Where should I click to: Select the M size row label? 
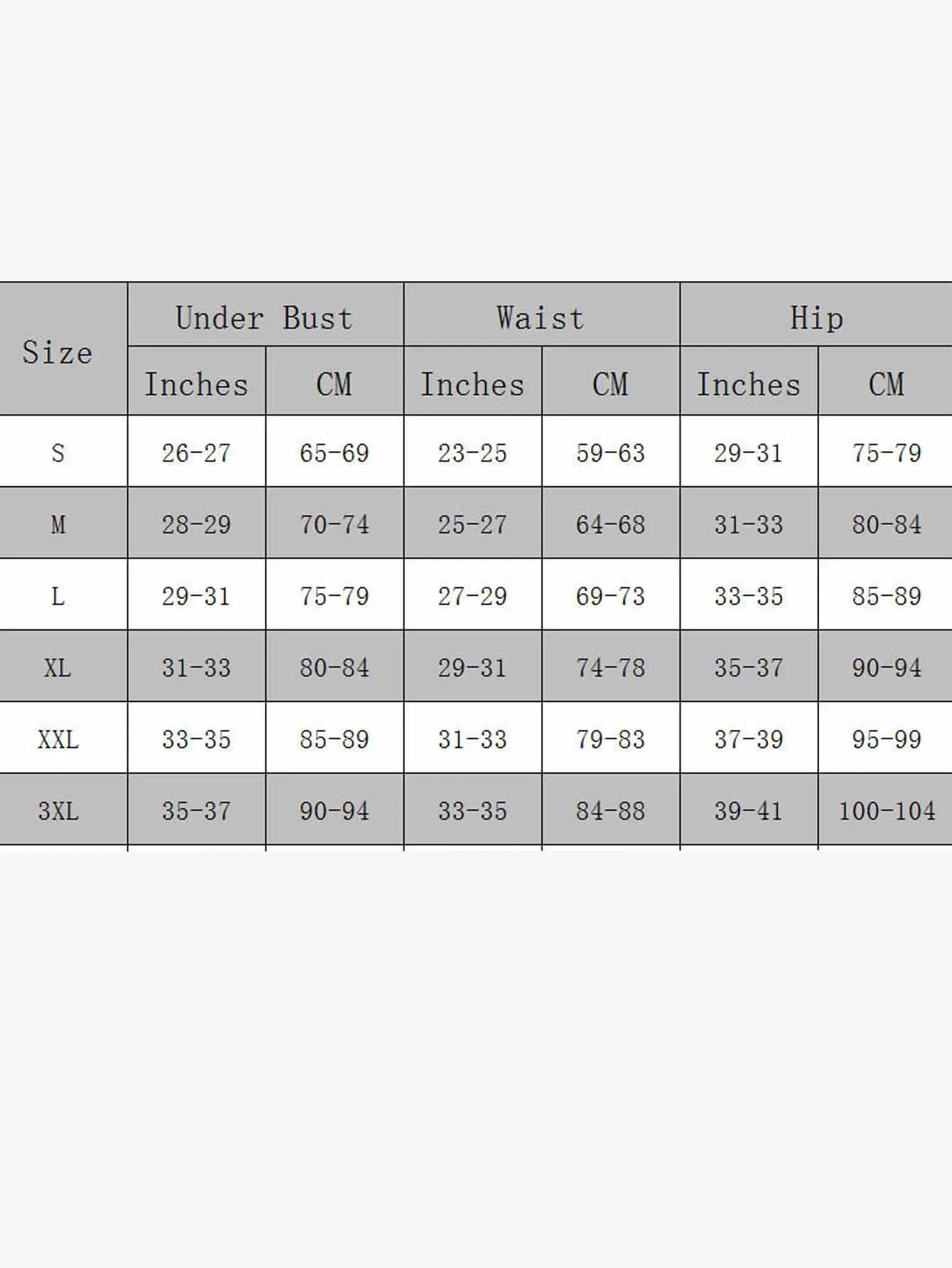[x=58, y=525]
